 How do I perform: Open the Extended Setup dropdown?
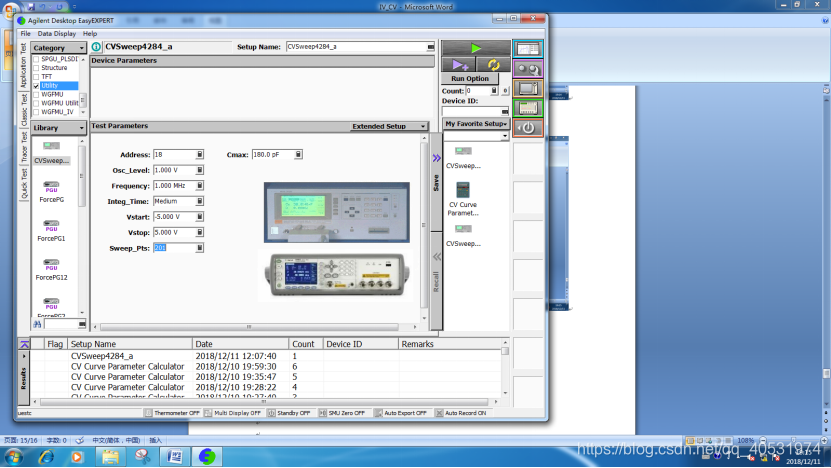point(389,126)
